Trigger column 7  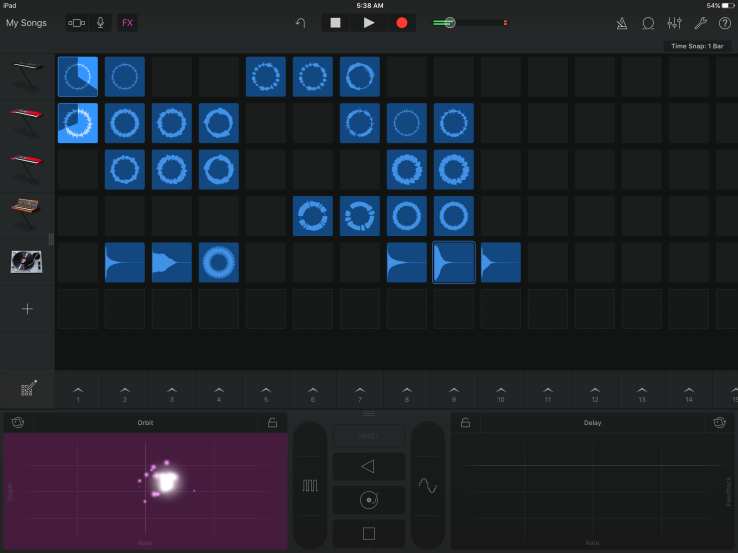click(x=360, y=394)
